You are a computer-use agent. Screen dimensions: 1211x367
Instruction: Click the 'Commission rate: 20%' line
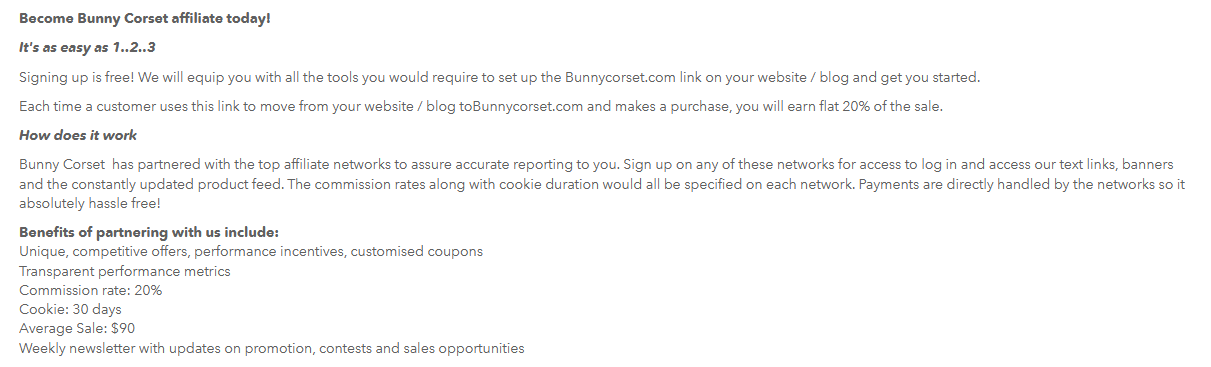pos(90,290)
